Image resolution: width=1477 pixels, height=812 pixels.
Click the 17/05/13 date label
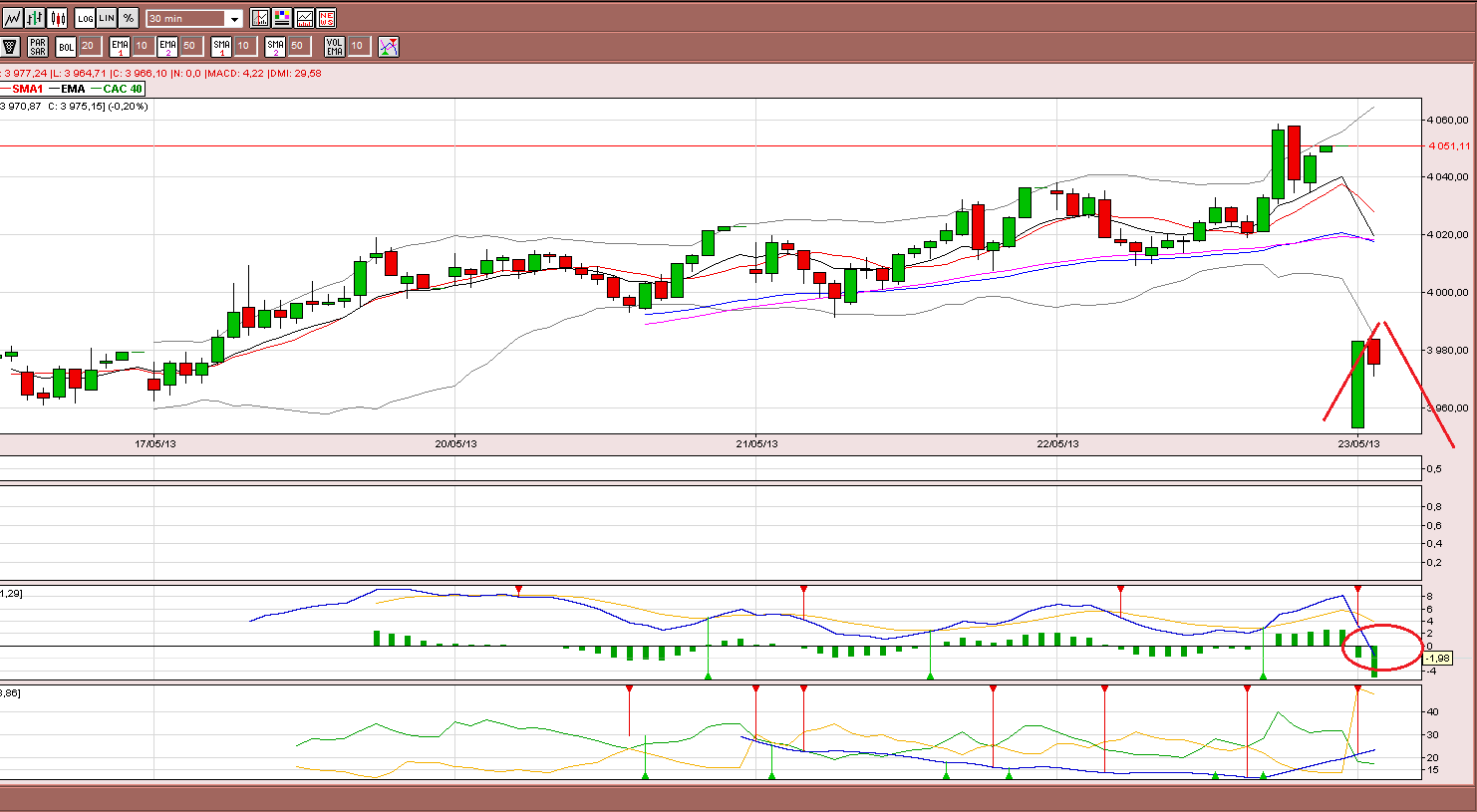pyautogui.click(x=154, y=443)
